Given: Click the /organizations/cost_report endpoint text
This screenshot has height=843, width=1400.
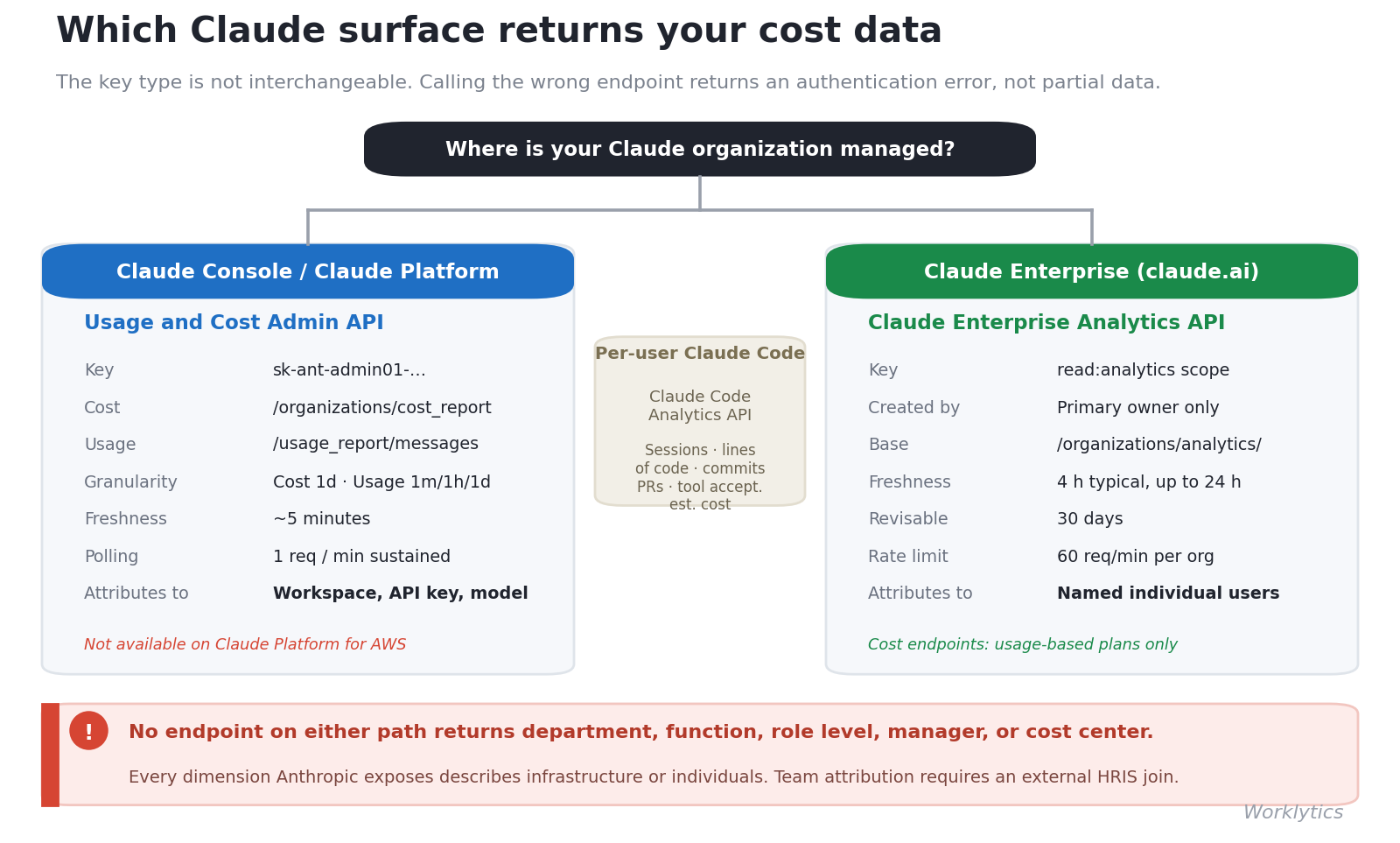Looking at the screenshot, I should [x=382, y=408].
